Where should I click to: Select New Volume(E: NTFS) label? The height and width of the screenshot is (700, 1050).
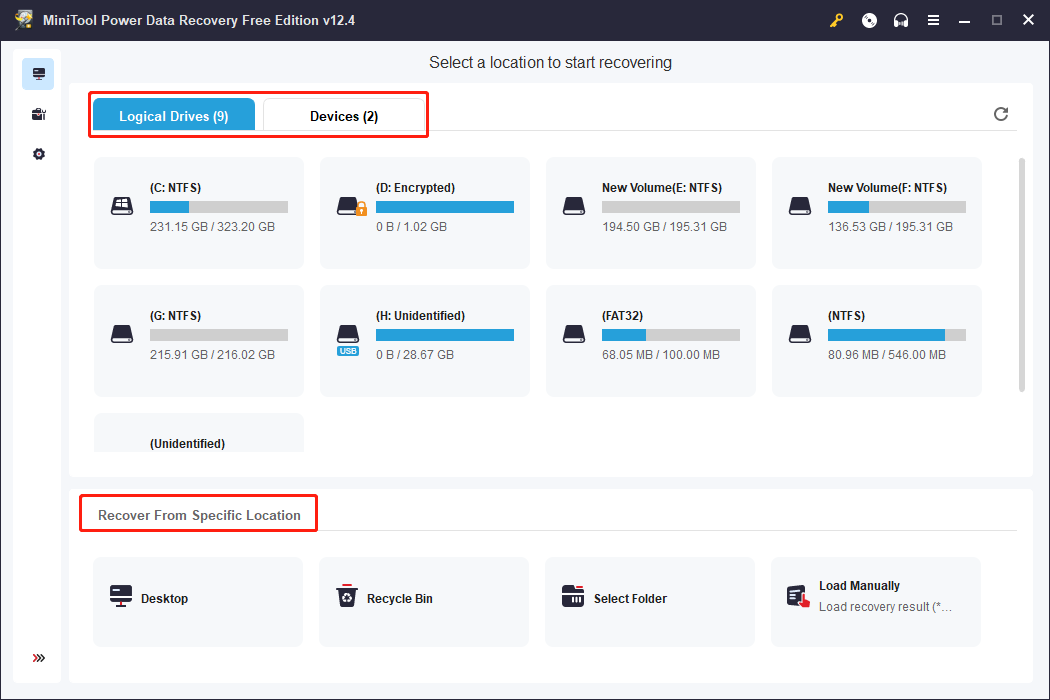click(662, 188)
